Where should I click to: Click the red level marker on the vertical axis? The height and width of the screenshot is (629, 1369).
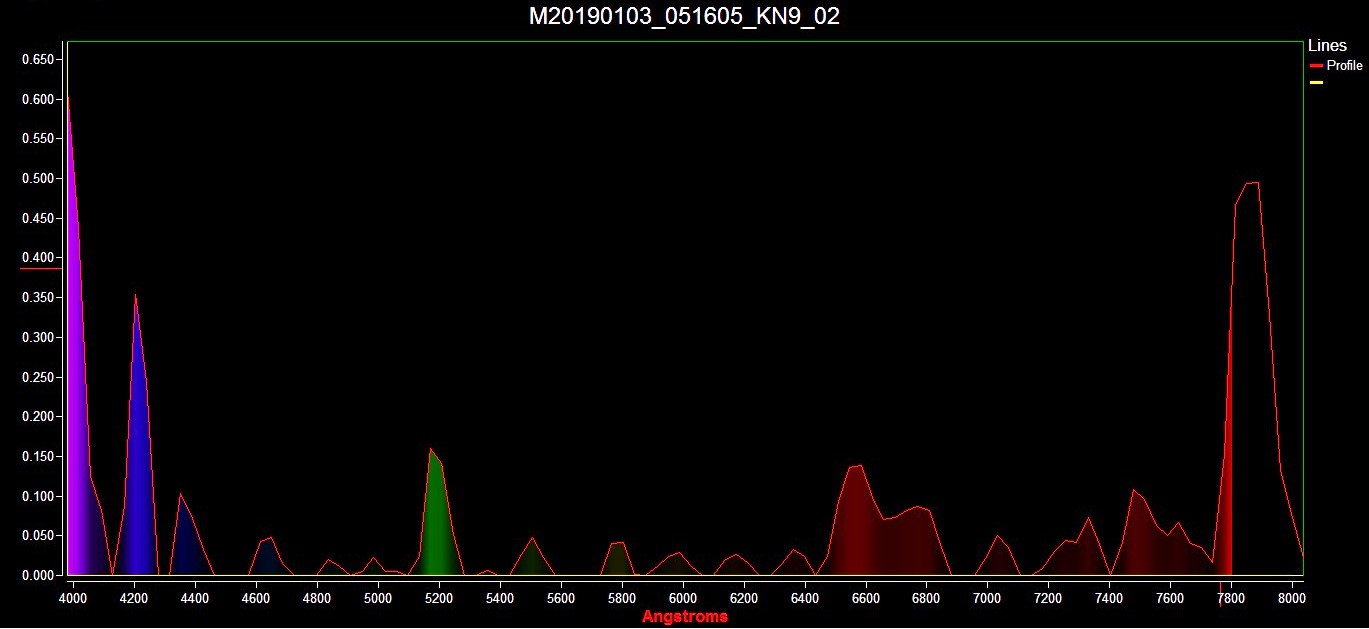coord(41,267)
